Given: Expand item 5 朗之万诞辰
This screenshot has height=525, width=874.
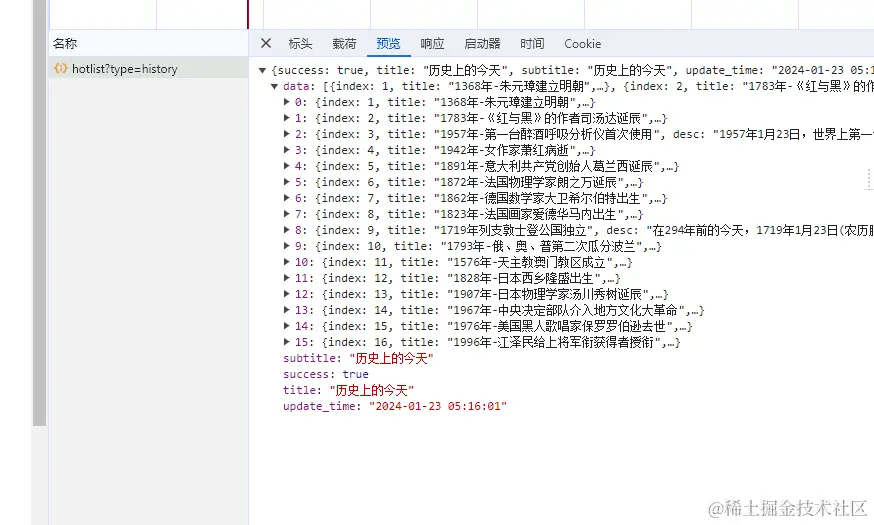Looking at the screenshot, I should [x=287, y=182].
